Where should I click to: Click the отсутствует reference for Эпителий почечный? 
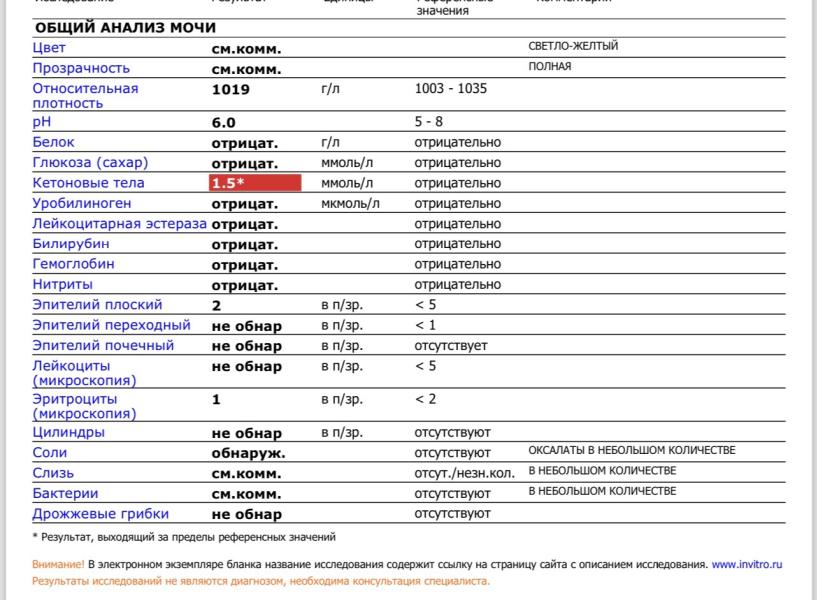[451, 346]
